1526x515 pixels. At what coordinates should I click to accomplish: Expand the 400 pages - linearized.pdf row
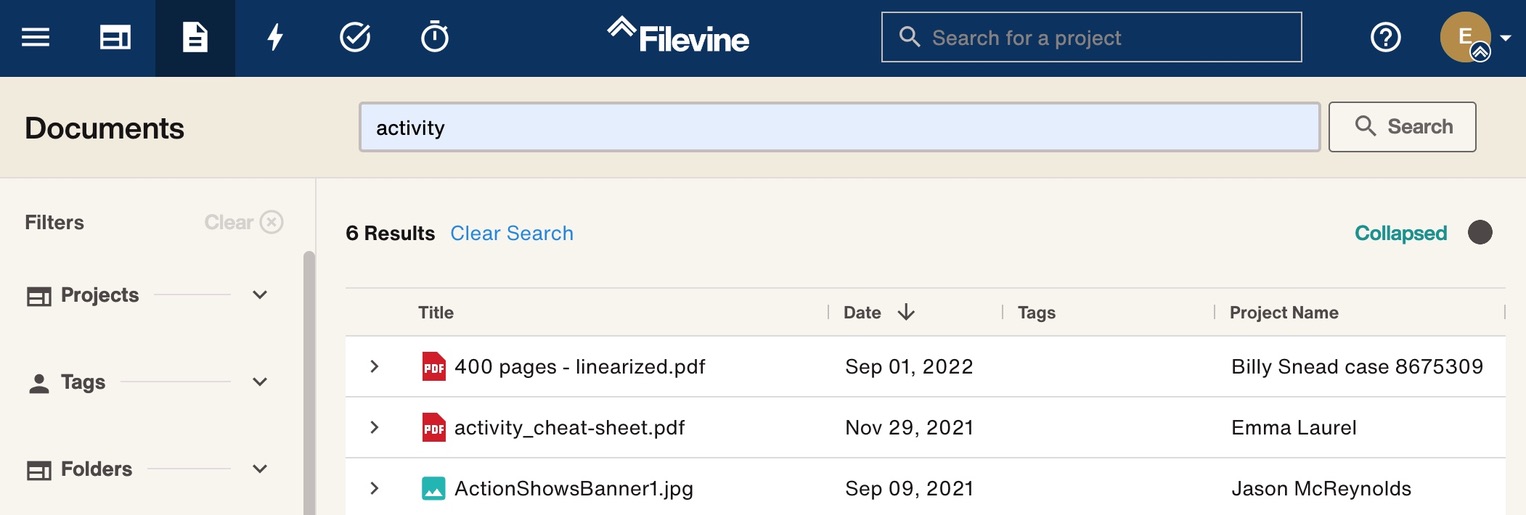375,367
